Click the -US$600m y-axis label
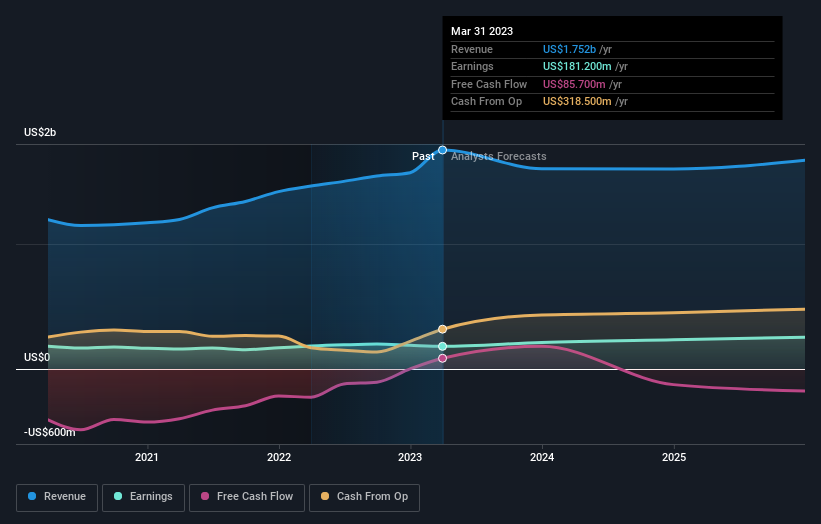The width and height of the screenshot is (821, 524). tap(50, 432)
